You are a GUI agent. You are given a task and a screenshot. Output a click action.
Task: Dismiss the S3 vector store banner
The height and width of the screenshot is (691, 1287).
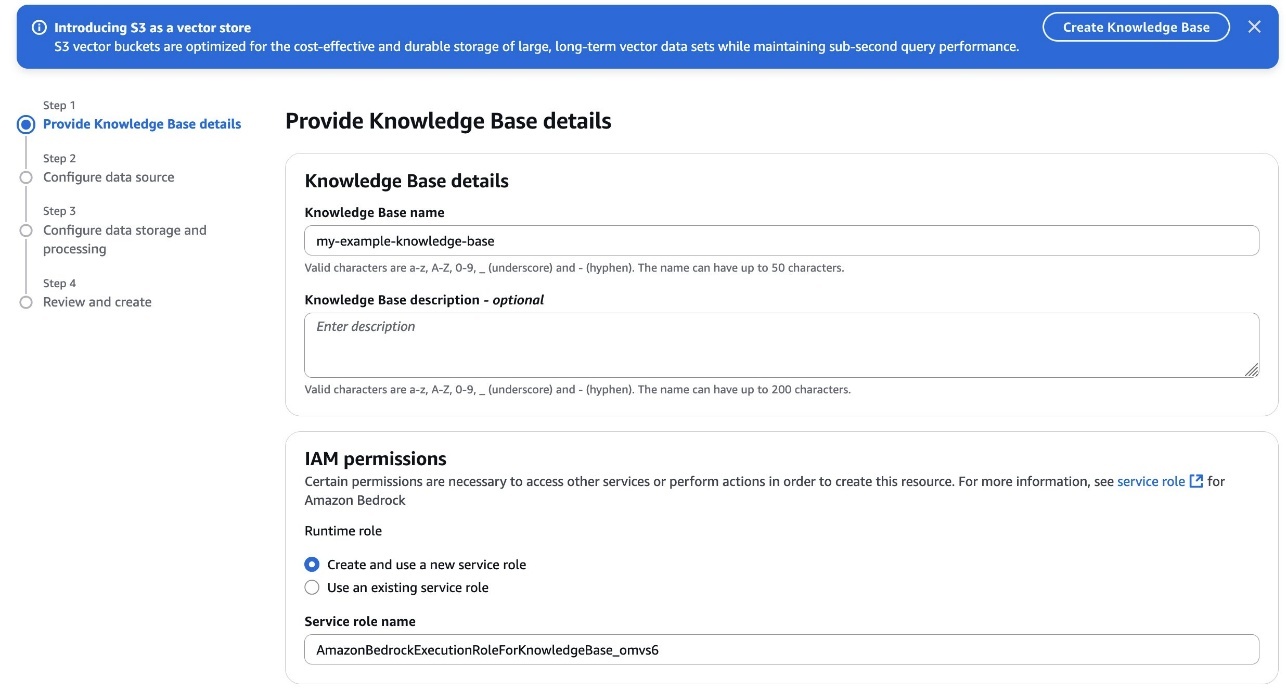(x=1254, y=27)
